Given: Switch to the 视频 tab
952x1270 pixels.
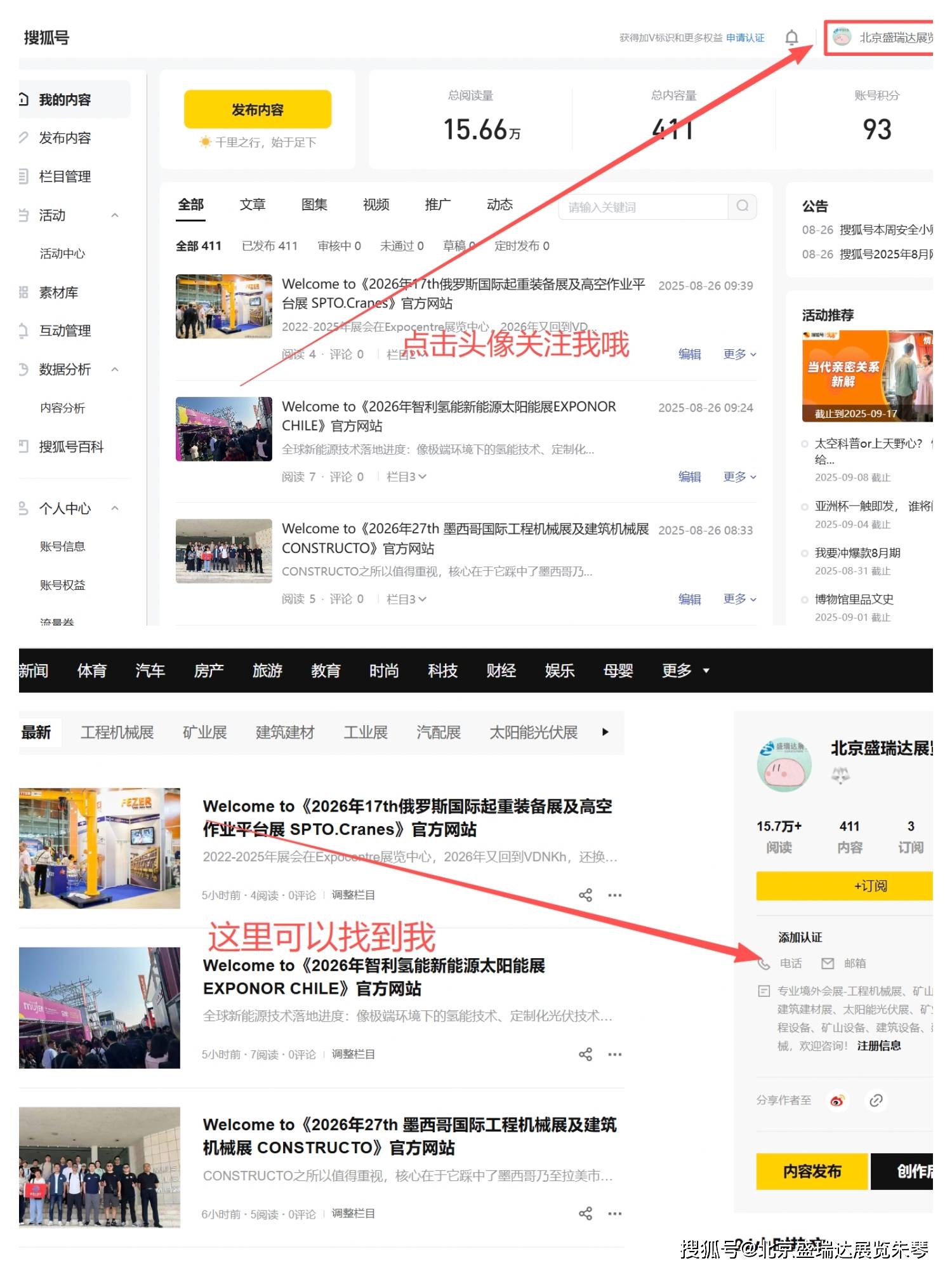Looking at the screenshot, I should pyautogui.click(x=376, y=204).
